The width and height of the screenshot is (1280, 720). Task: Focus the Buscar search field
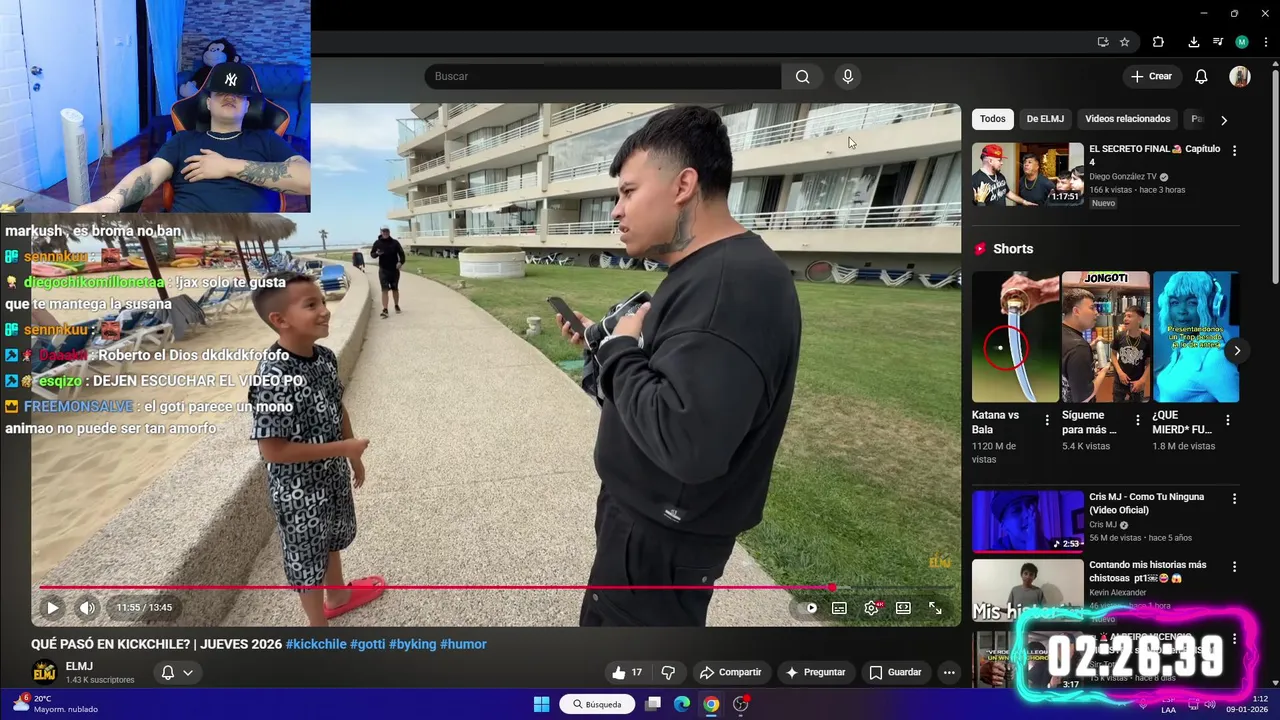tap(603, 76)
